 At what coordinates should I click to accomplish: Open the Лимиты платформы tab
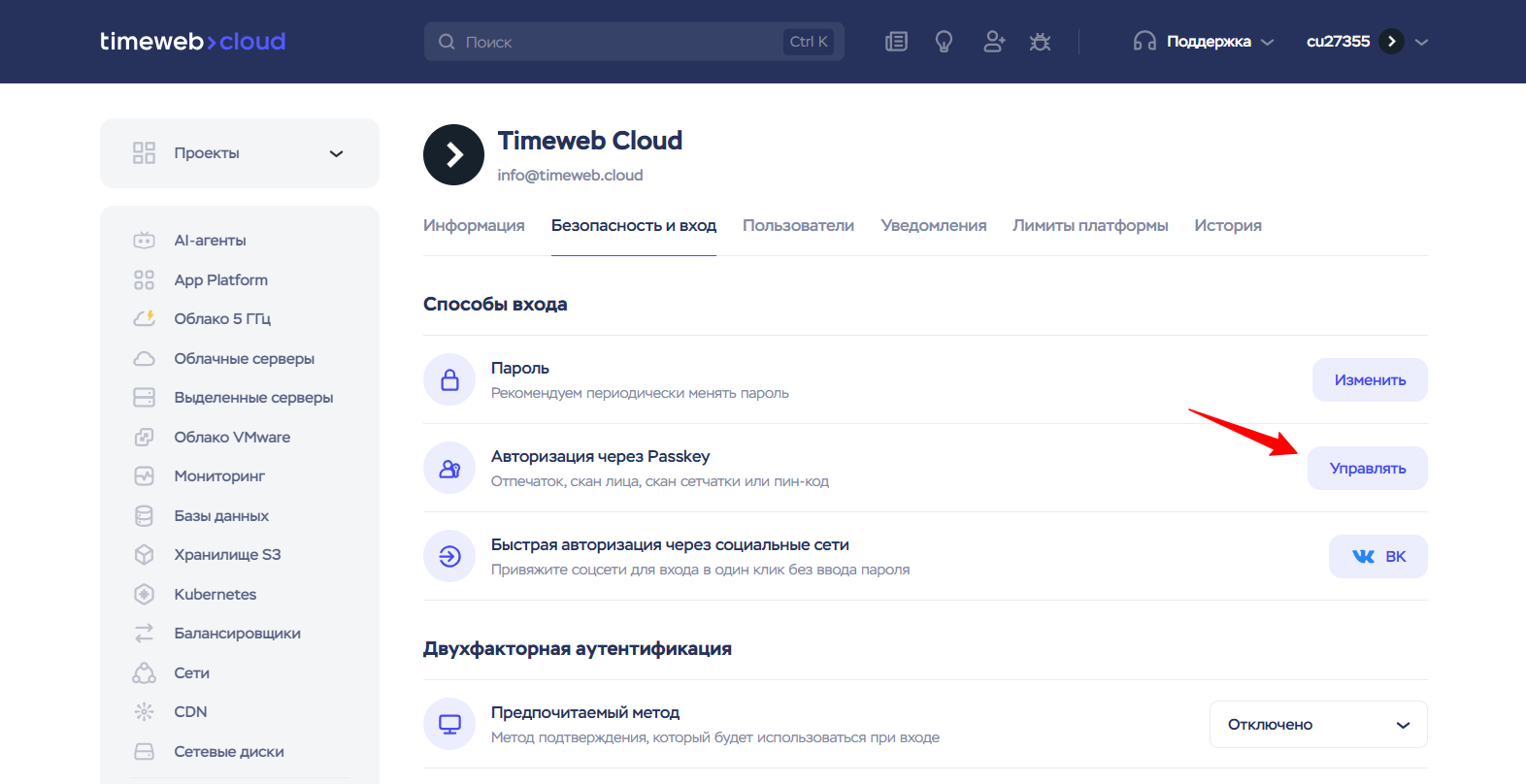click(1090, 225)
